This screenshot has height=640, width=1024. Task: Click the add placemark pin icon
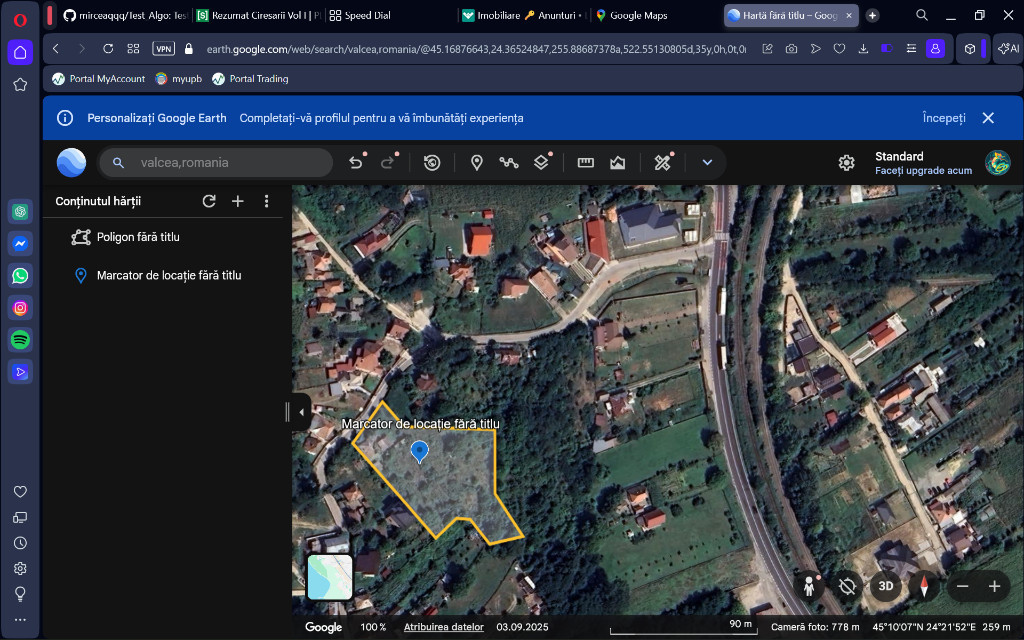[x=477, y=163]
